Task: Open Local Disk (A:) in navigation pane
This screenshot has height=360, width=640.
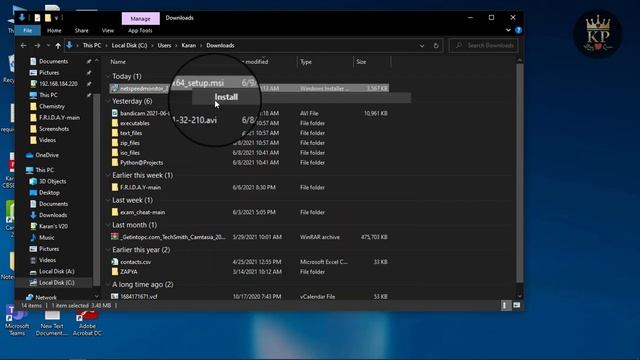Action: click(x=56, y=271)
